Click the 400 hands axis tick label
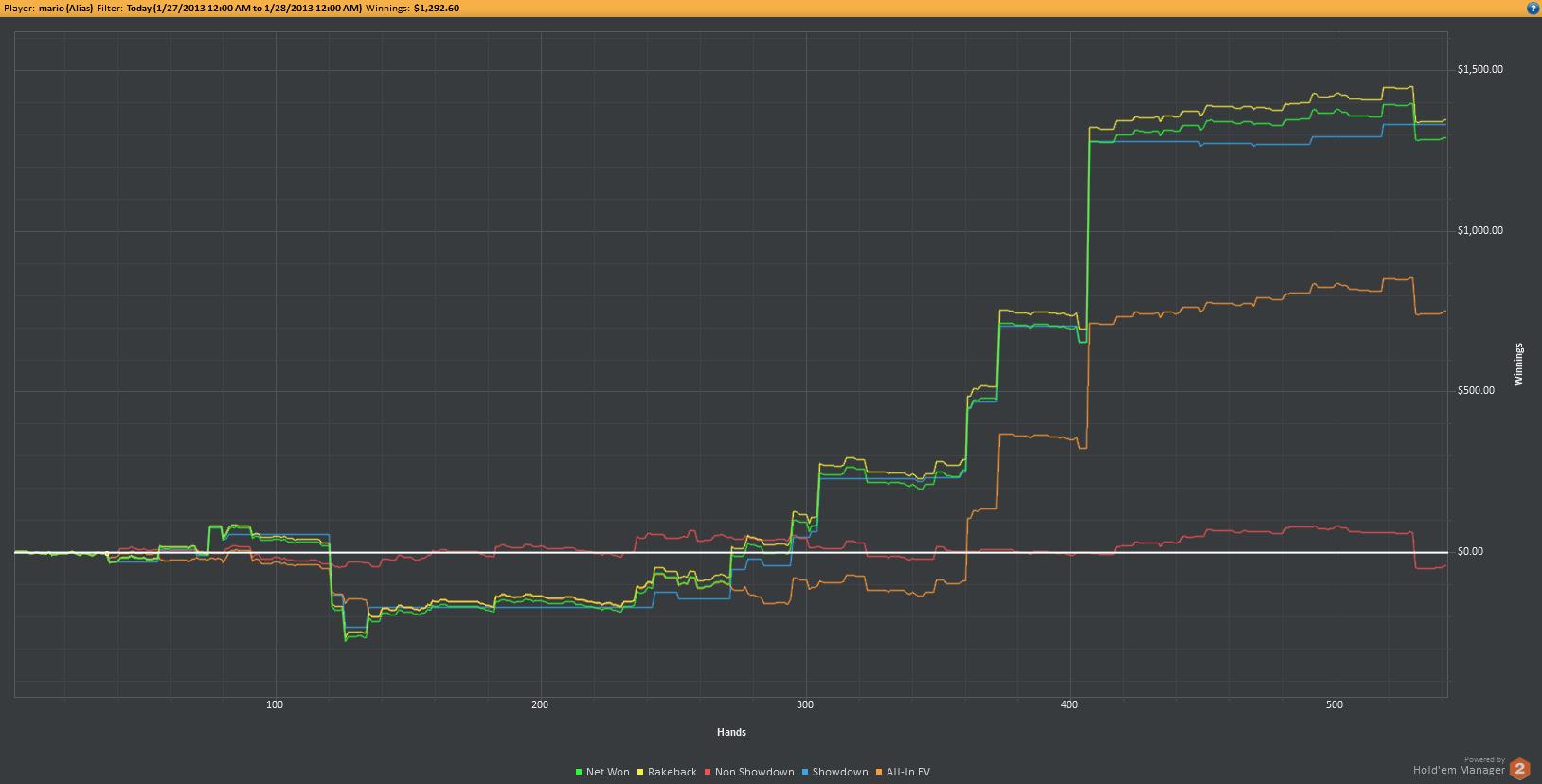1542x784 pixels. (1070, 705)
